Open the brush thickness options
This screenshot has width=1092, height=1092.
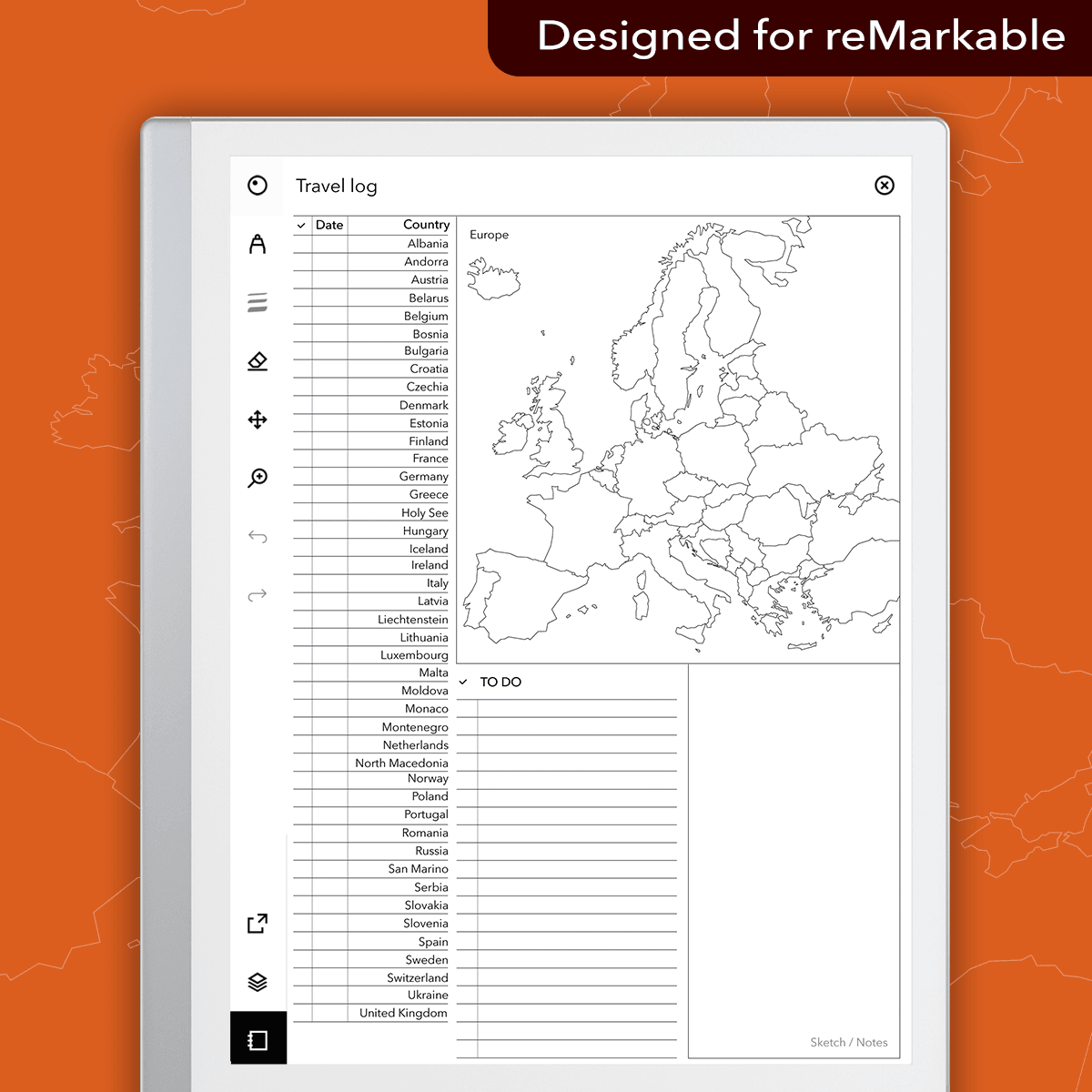pyautogui.click(x=258, y=301)
